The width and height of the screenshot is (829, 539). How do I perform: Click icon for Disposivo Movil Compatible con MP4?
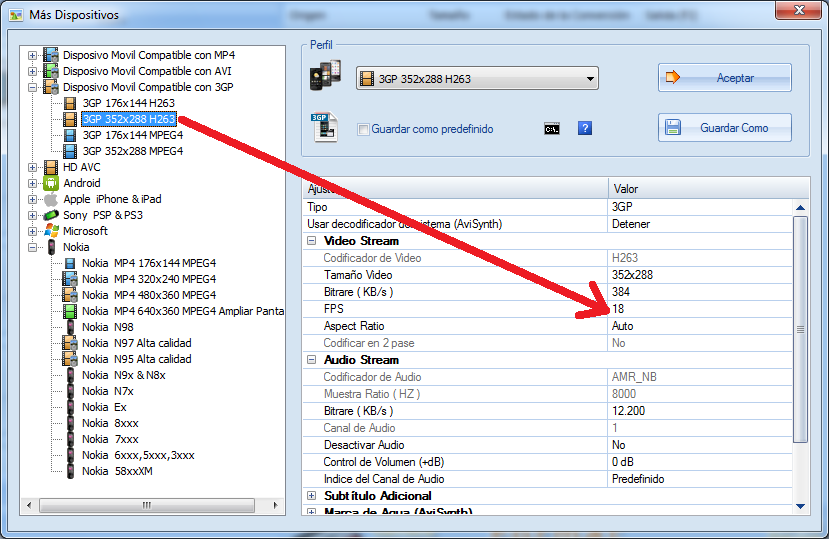pos(51,55)
